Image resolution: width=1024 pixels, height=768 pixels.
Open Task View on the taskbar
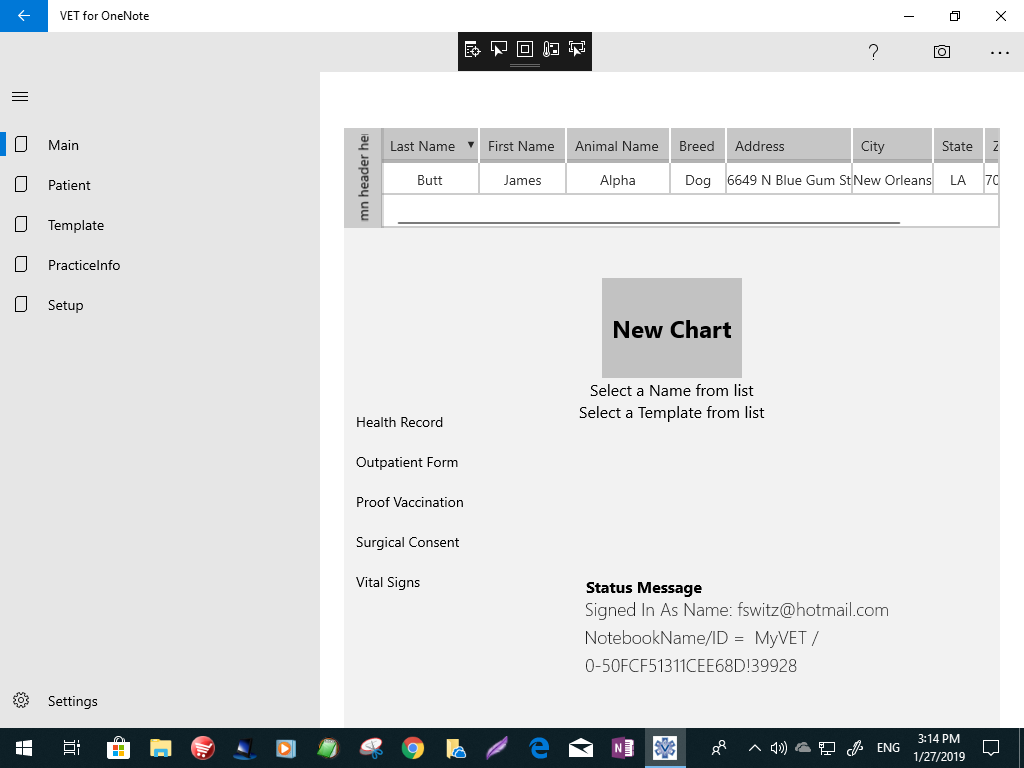(72, 748)
